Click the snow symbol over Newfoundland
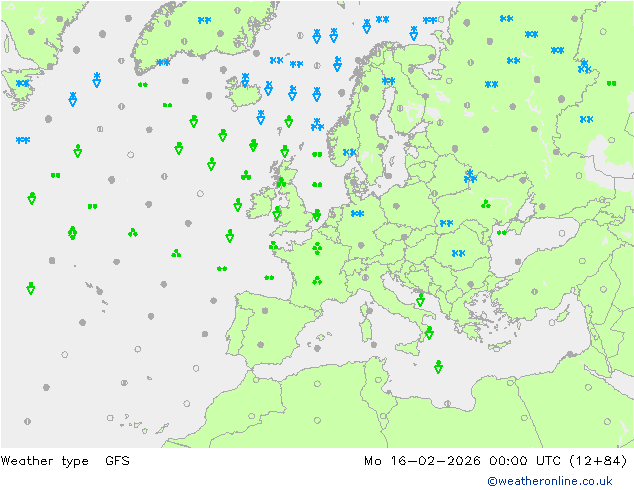 (x=23, y=83)
